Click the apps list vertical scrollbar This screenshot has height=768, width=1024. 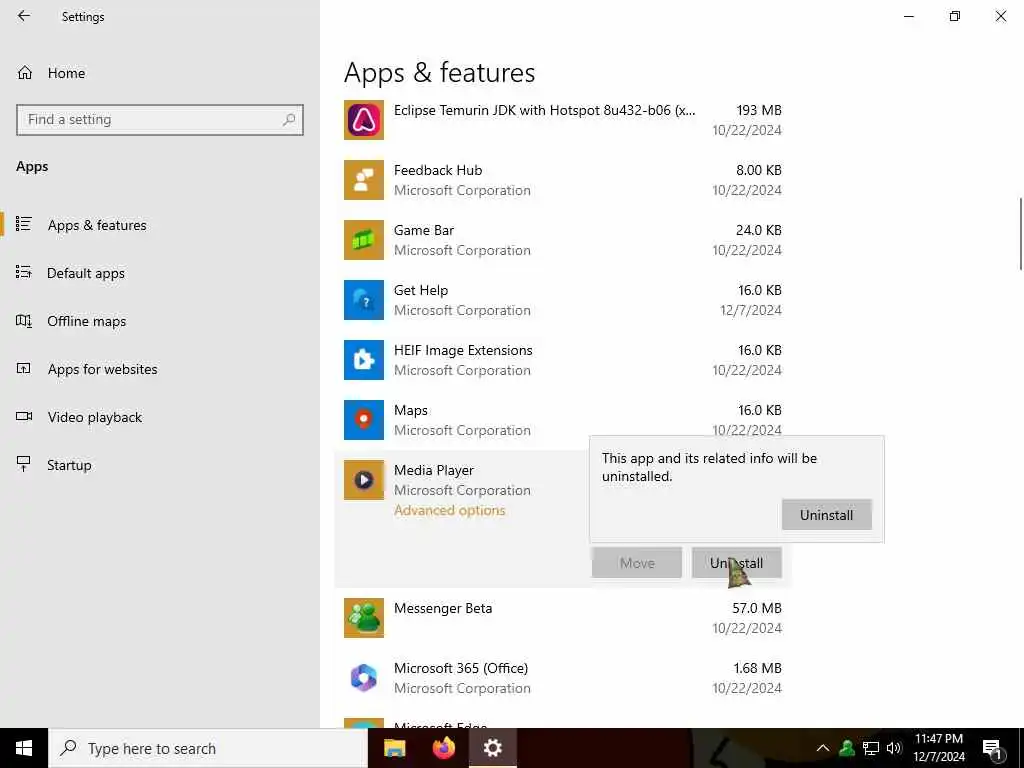(x=1021, y=233)
